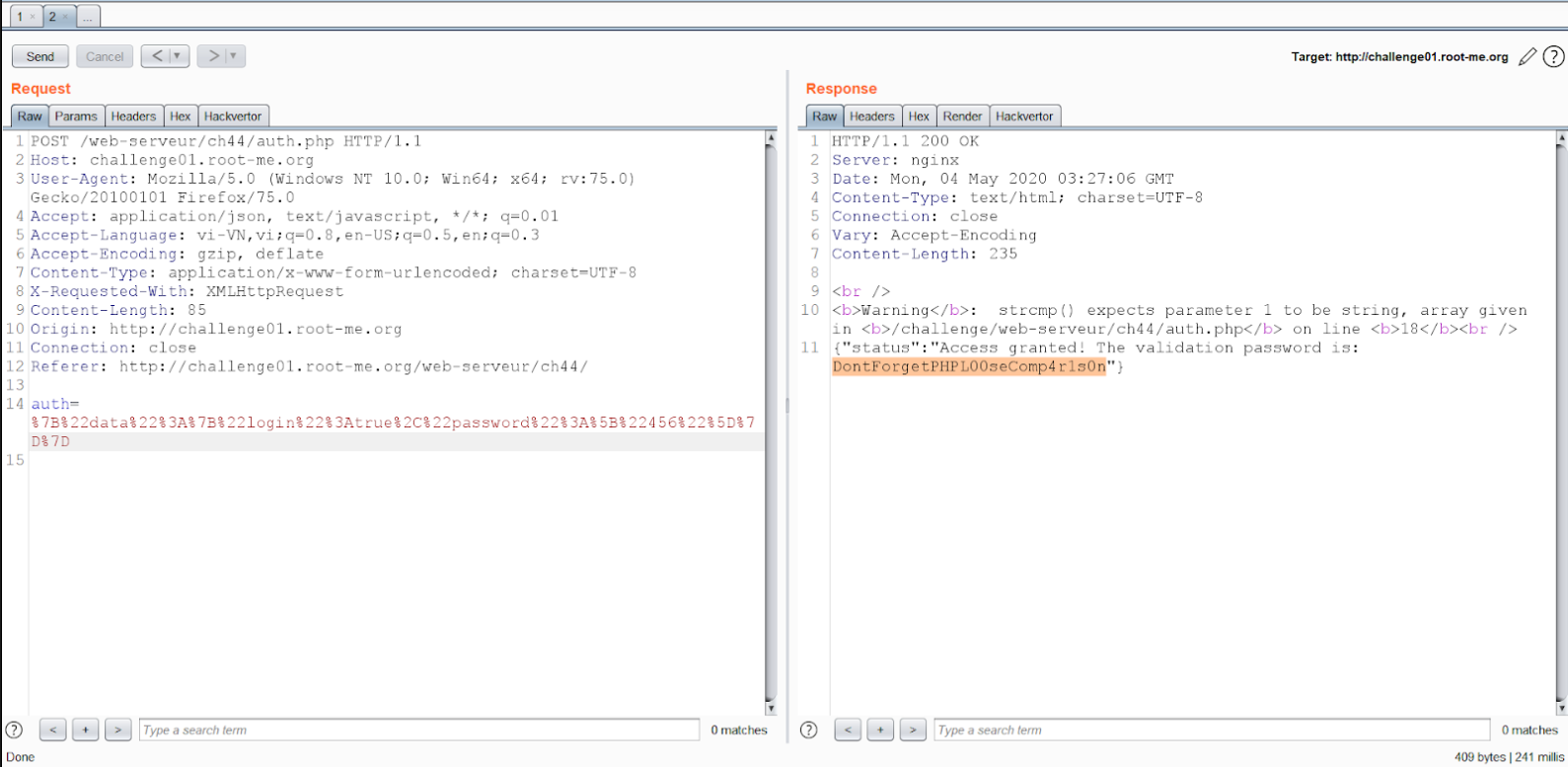
Task: Click the Host header line in the request
Action: coord(172,160)
